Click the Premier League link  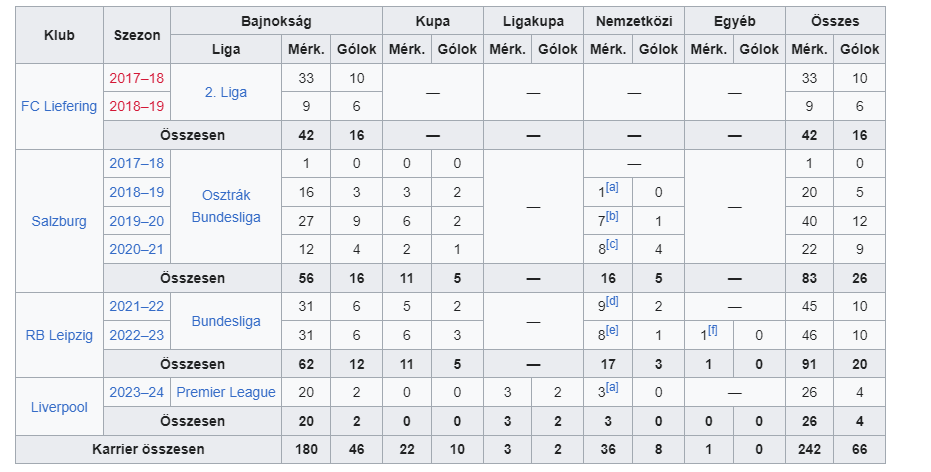[226, 392]
